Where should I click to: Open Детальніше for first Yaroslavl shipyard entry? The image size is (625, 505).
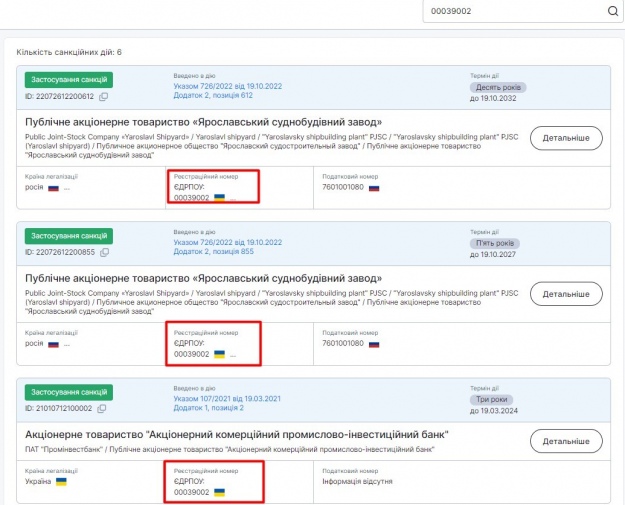coord(566,137)
